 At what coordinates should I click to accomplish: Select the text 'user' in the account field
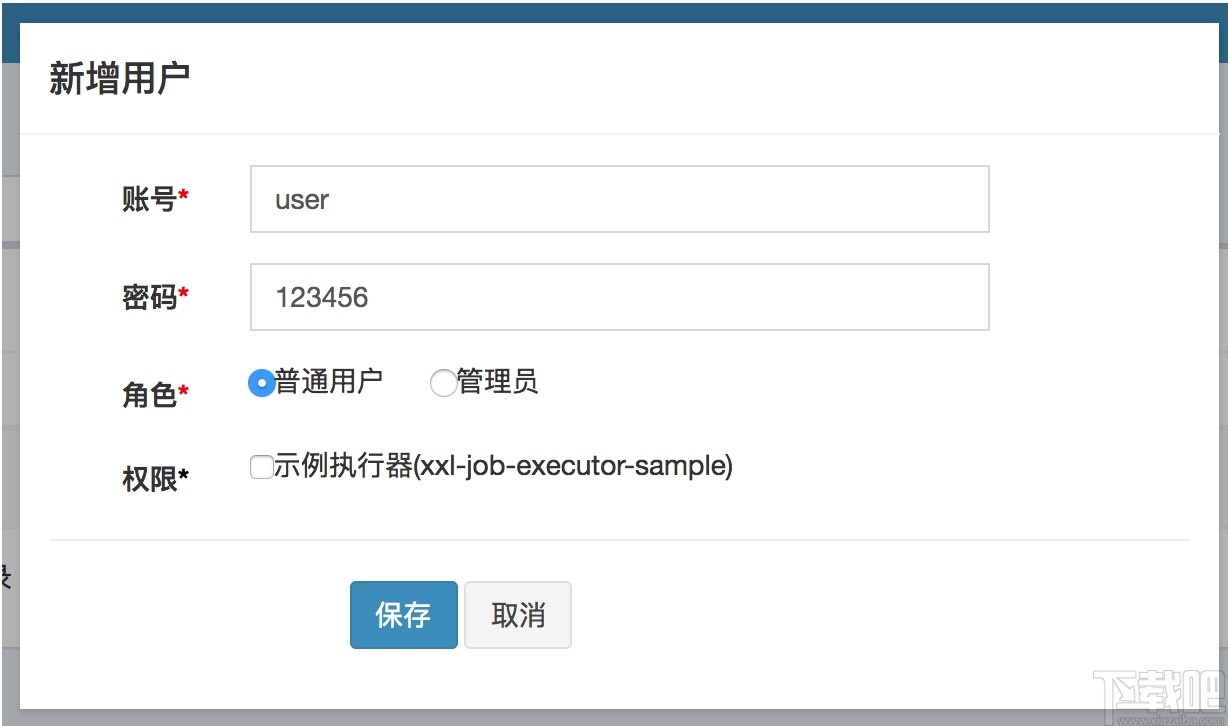click(x=302, y=200)
